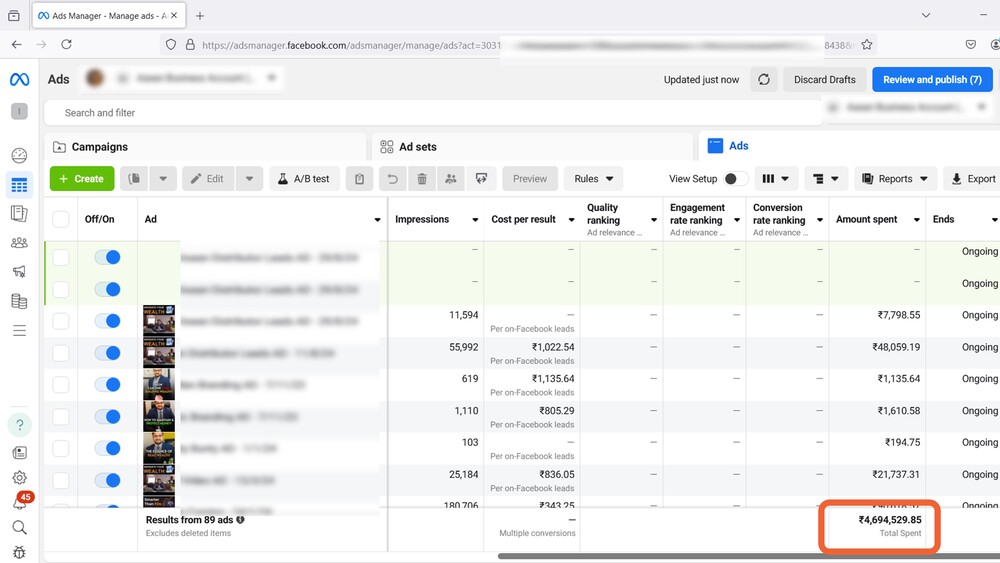The height and width of the screenshot is (563, 1000).
Task: Click the duplicate ad icon
Action: [x=134, y=179]
